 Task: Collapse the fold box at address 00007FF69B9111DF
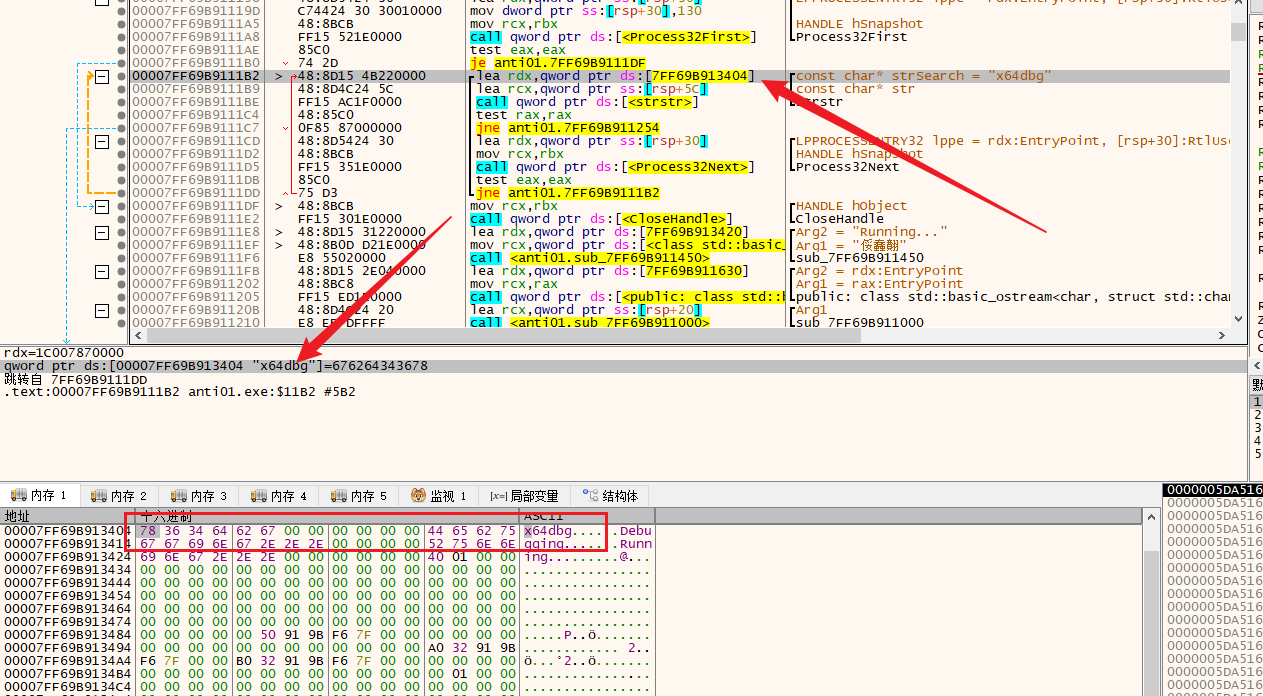click(x=102, y=206)
